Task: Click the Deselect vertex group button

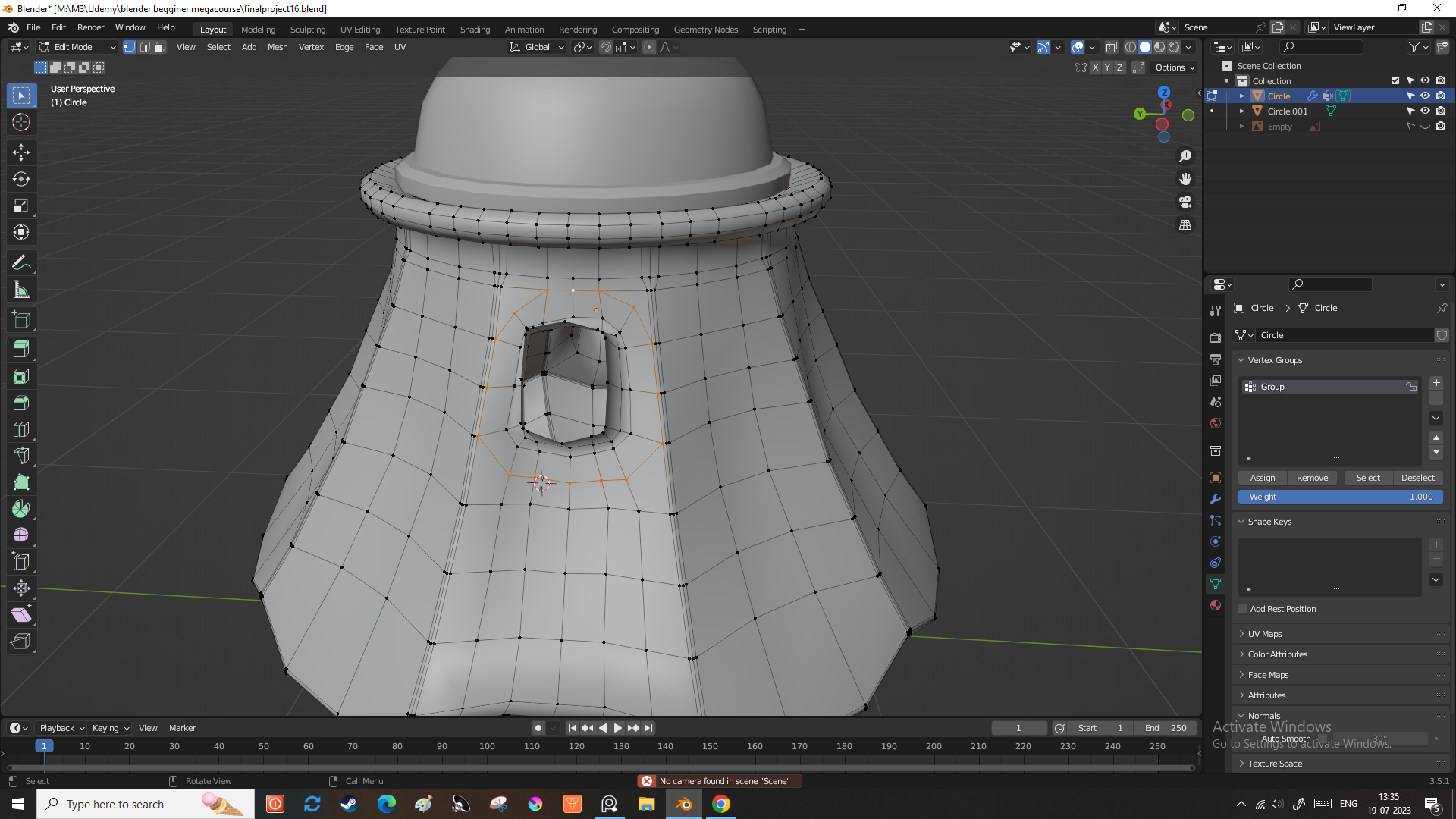Action: click(1418, 478)
